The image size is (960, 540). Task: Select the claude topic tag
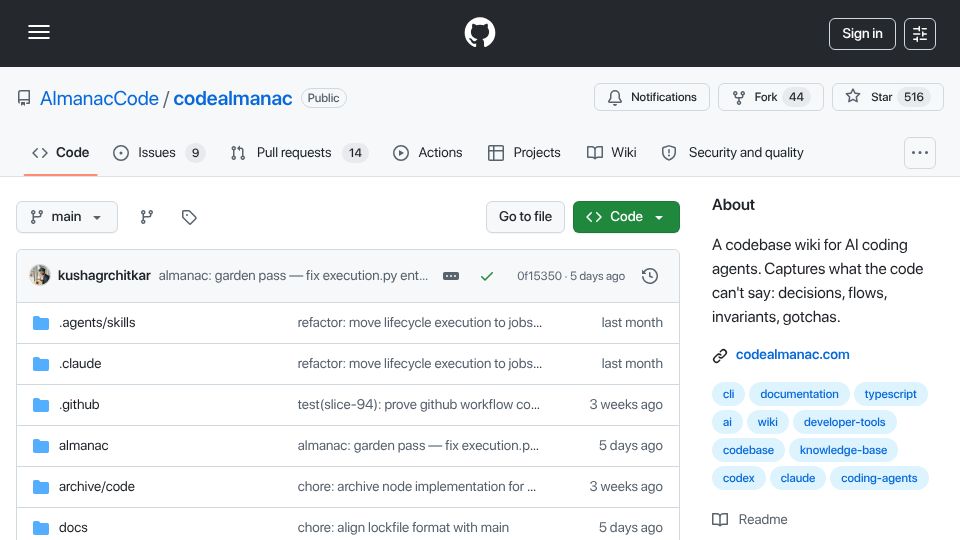click(798, 479)
